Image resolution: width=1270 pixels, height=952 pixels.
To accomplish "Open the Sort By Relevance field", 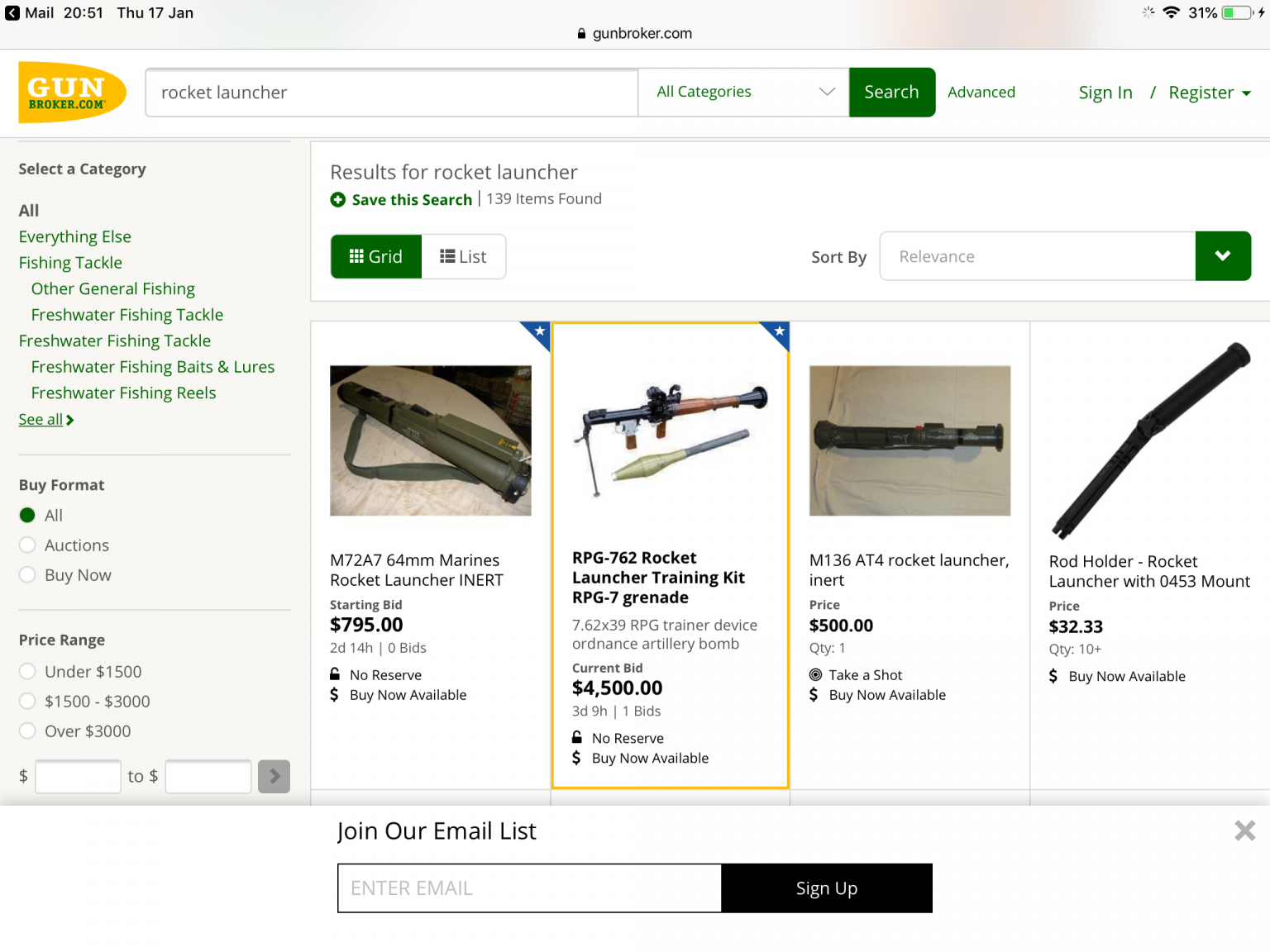I will (x=1038, y=256).
